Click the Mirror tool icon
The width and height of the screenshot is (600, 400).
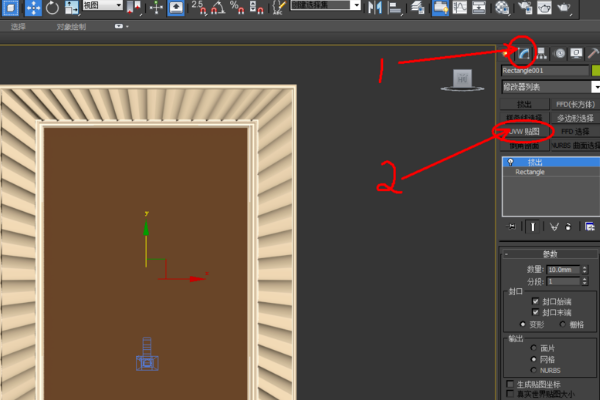point(375,7)
